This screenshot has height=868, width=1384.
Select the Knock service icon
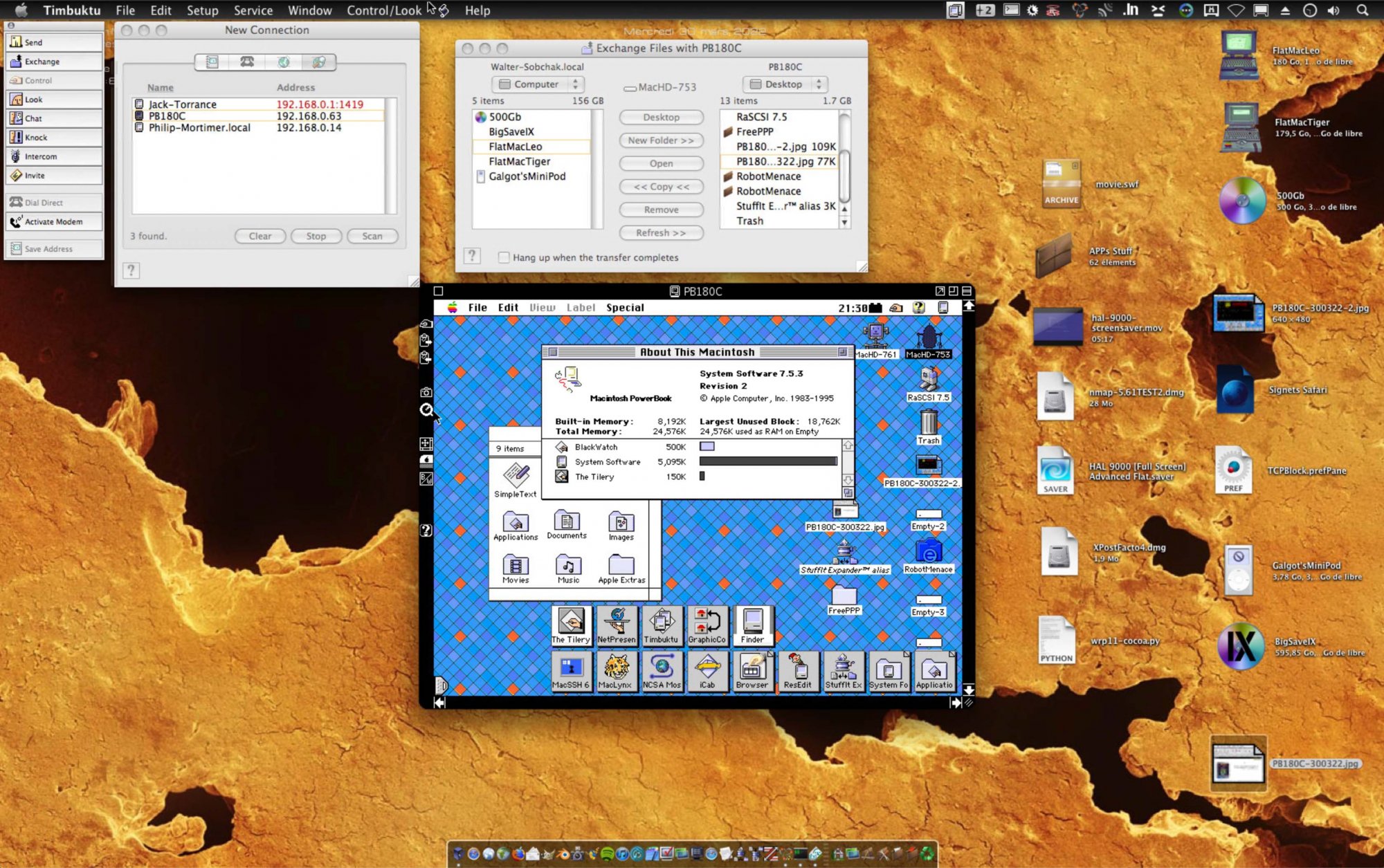click(x=17, y=137)
